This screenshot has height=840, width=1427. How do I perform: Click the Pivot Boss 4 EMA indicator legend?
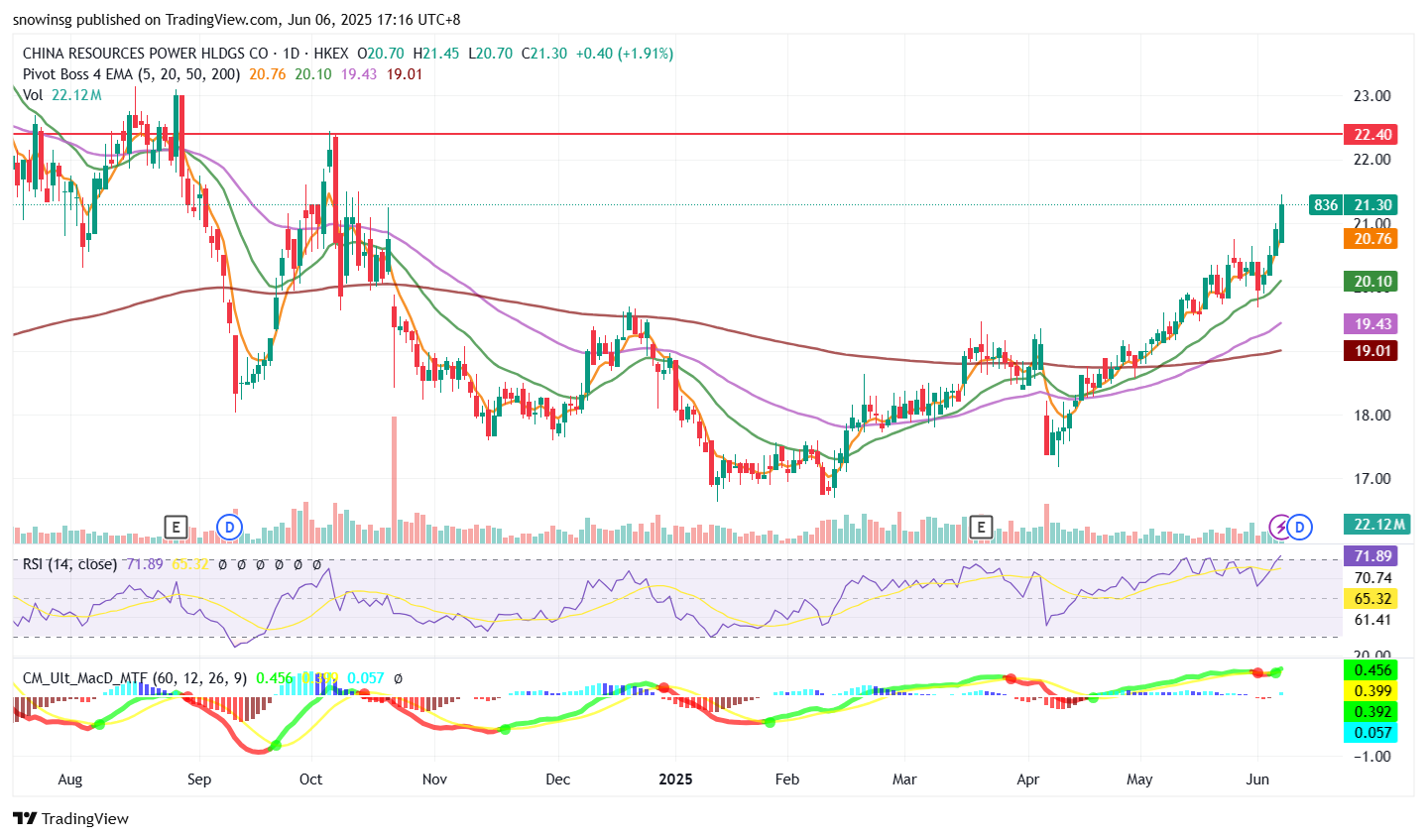click(x=131, y=74)
